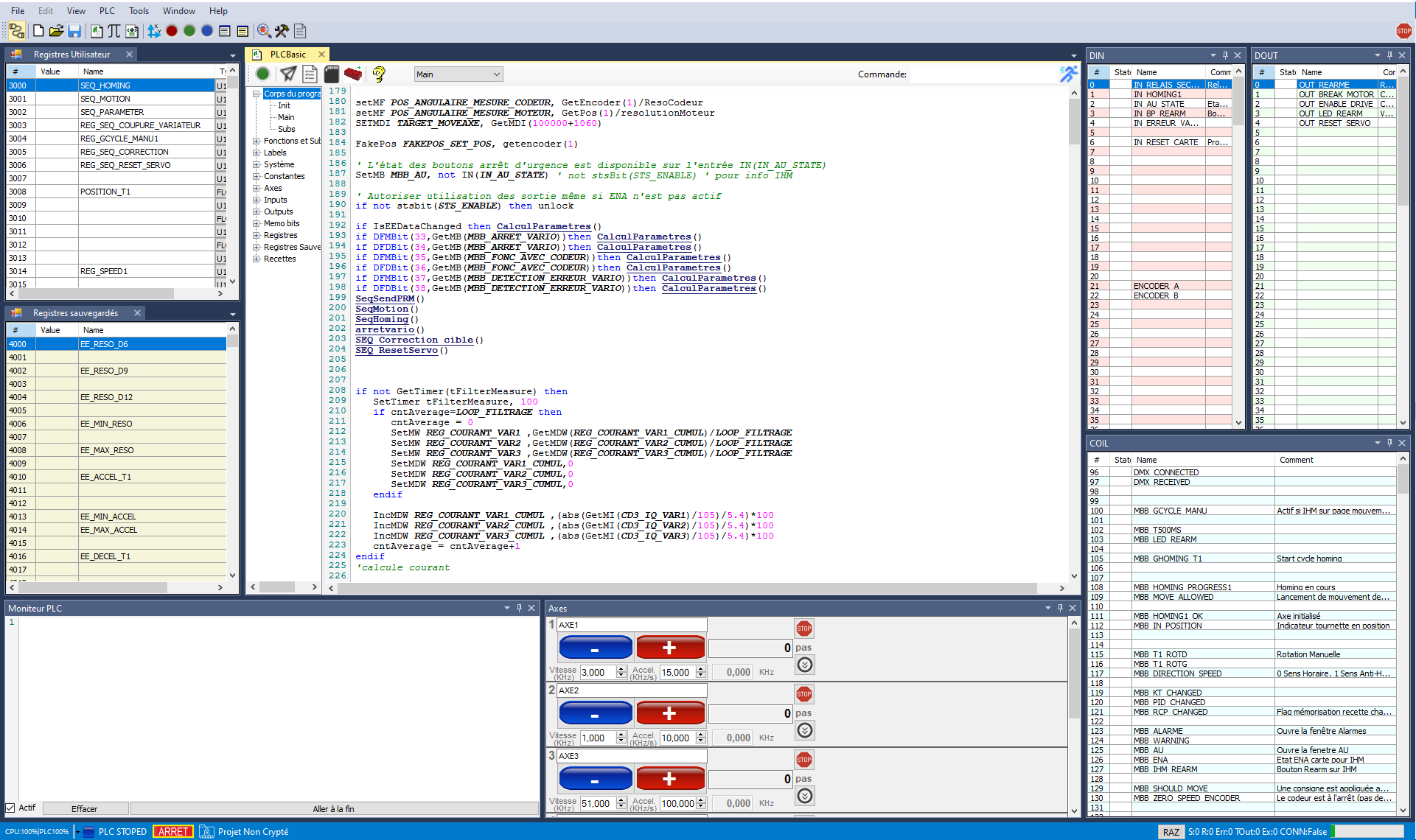Save the project with the floppy icon
The height and width of the screenshot is (840, 1416).
pos(74,31)
